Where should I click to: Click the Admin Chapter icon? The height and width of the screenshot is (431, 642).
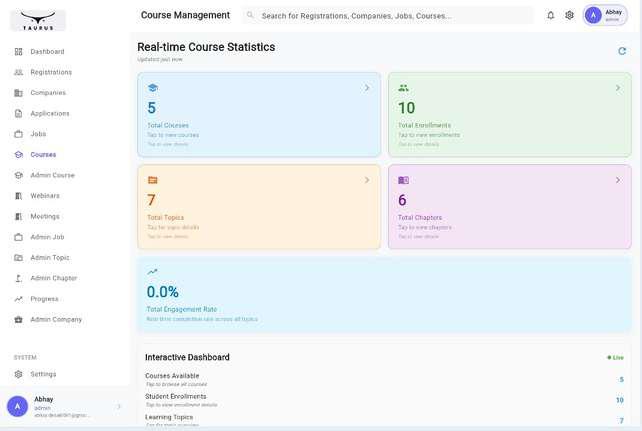point(18,278)
